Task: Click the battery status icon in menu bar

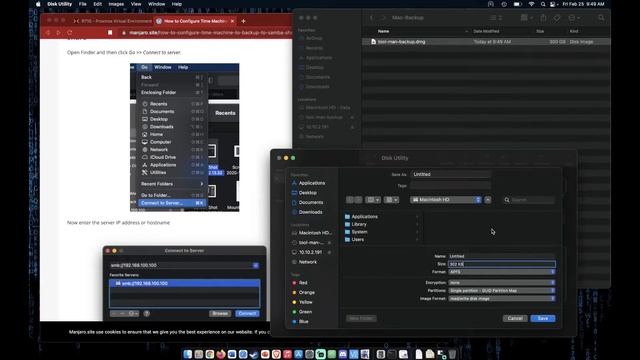Action: coord(518,4)
